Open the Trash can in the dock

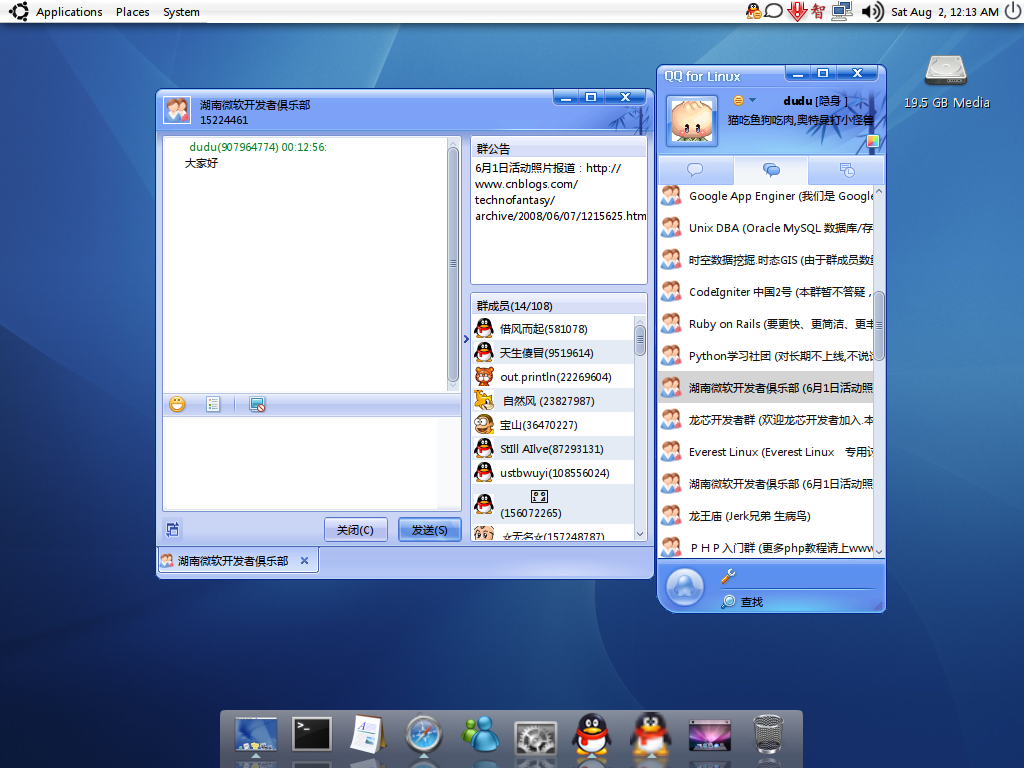(x=768, y=735)
